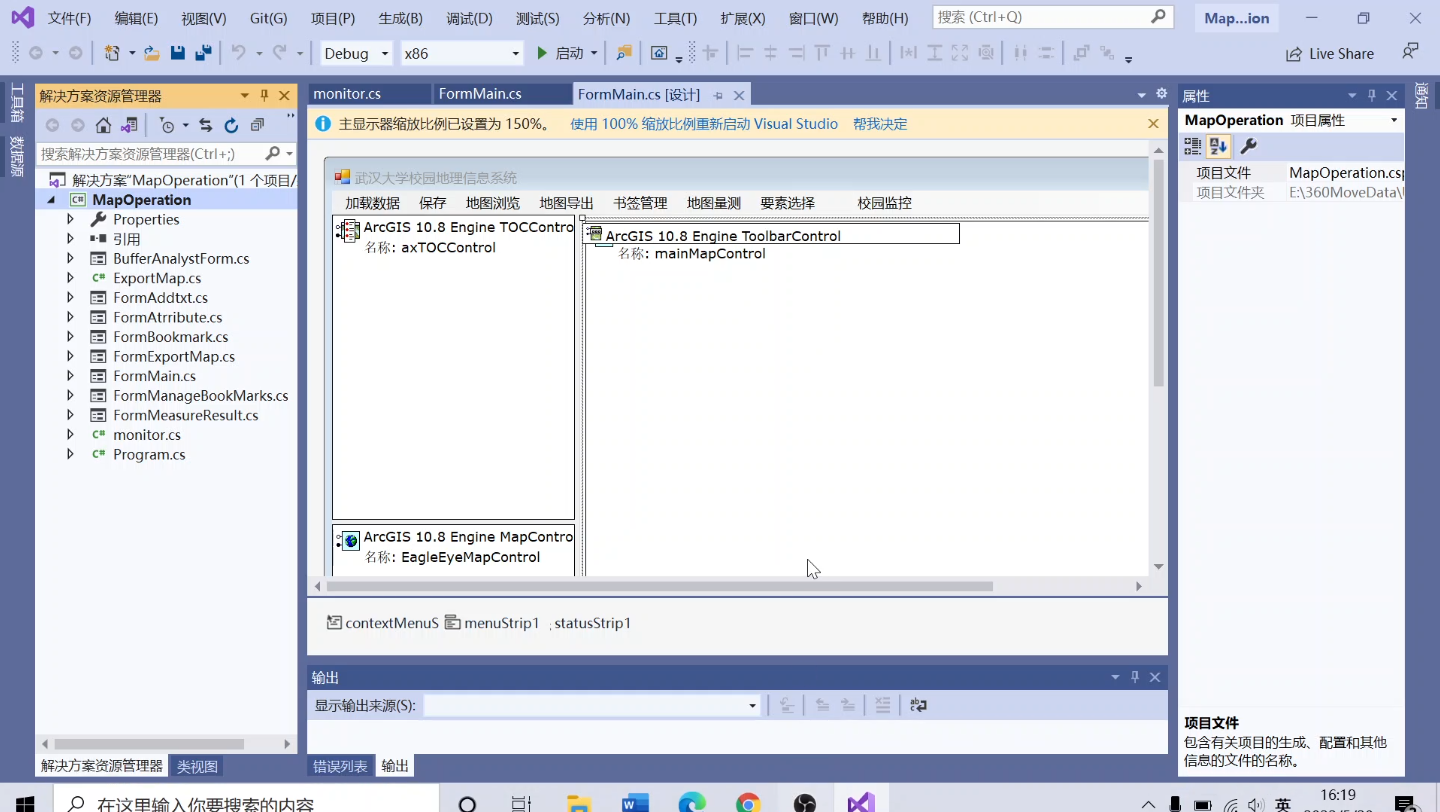This screenshot has height=812, width=1440.
Task: Open the Debug configuration dropdown
Action: click(384, 54)
